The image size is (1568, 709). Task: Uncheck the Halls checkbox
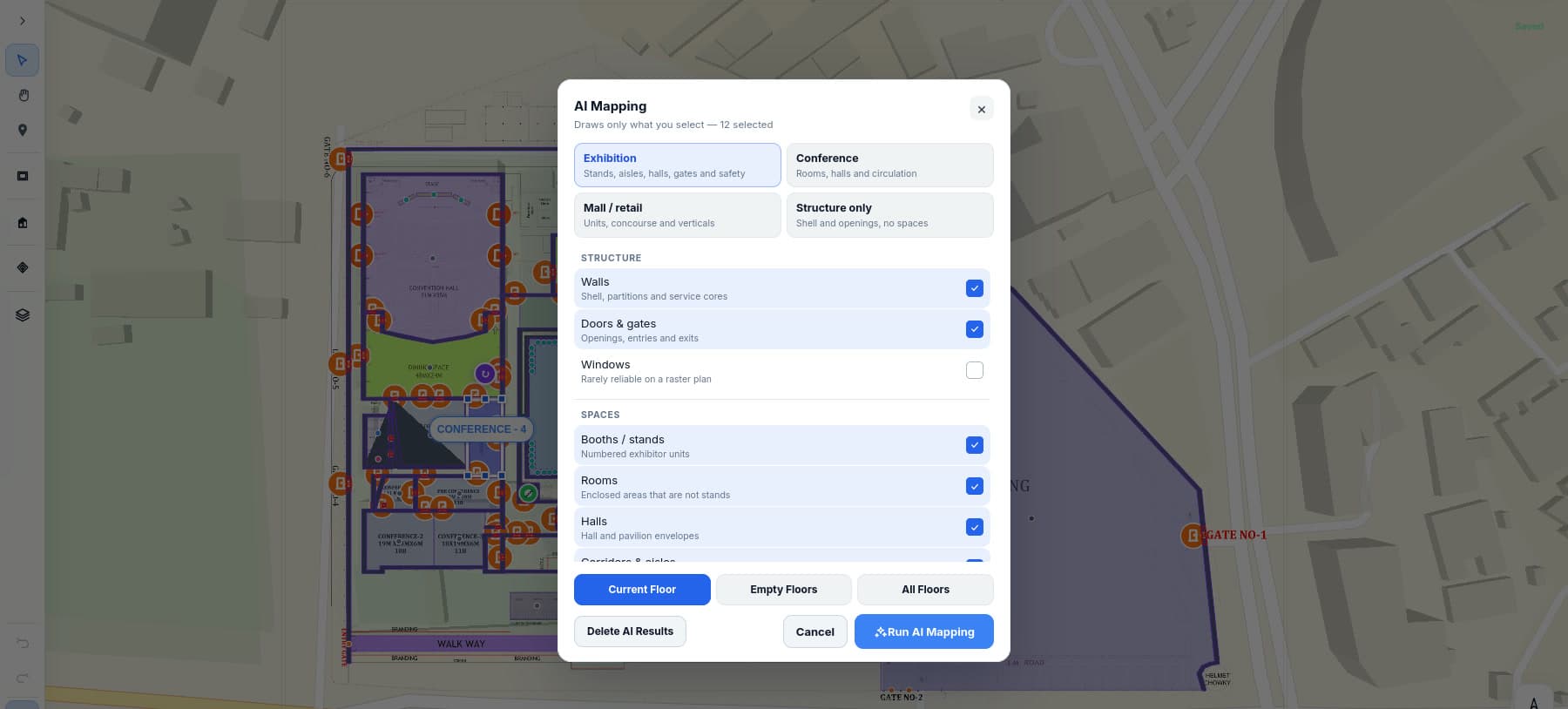pos(975,527)
